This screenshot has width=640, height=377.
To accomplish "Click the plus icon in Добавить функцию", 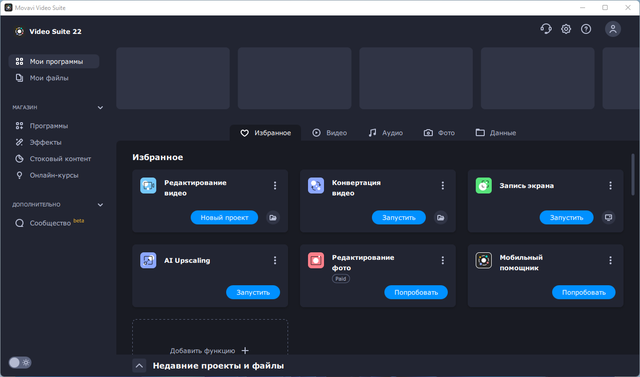I will click(245, 350).
